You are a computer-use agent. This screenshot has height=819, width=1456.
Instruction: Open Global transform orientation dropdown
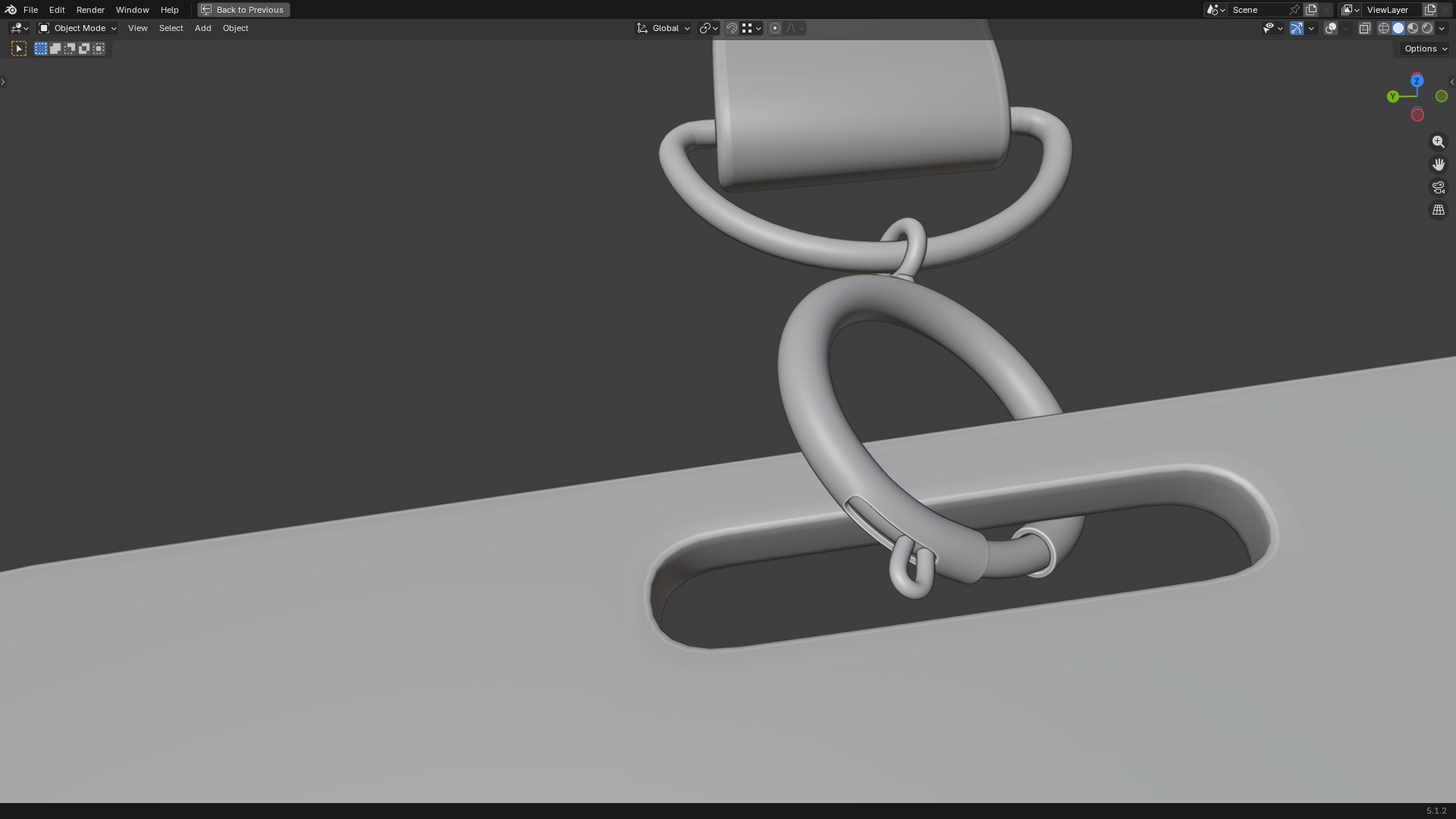[x=664, y=28]
